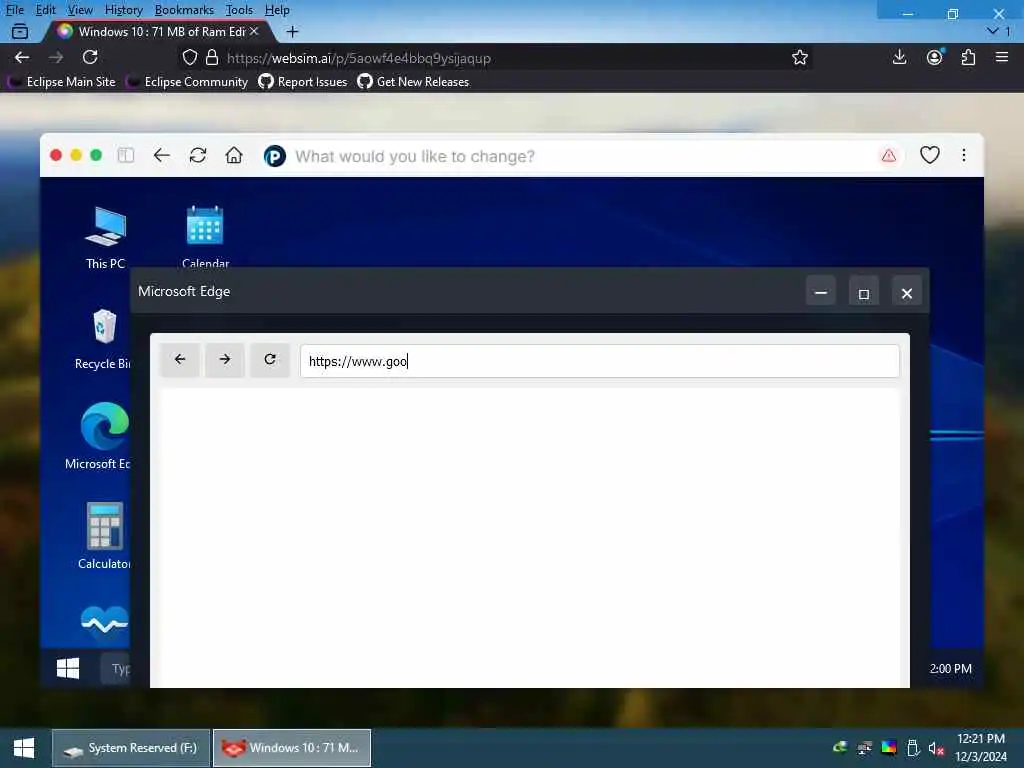Screen dimensions: 1024x768
Task: Click websim home icon
Action: coord(234,155)
